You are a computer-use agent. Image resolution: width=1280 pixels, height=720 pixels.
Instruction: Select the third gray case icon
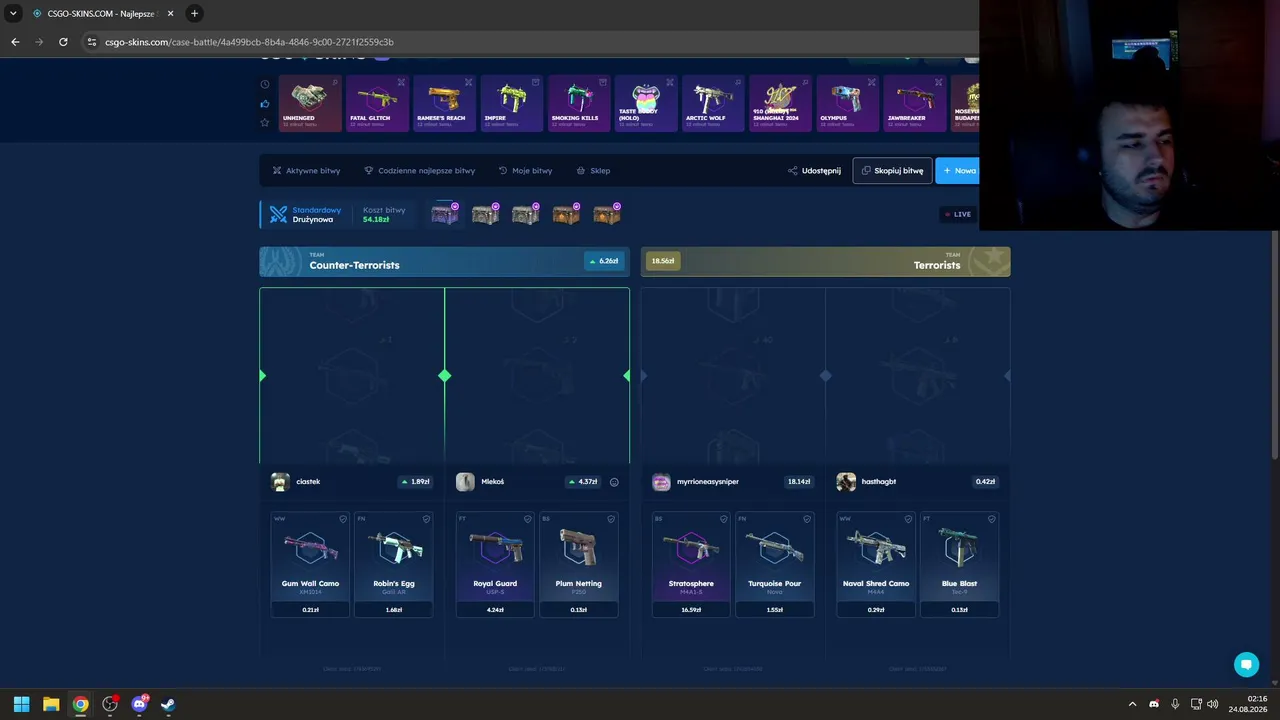pyautogui.click(x=525, y=214)
